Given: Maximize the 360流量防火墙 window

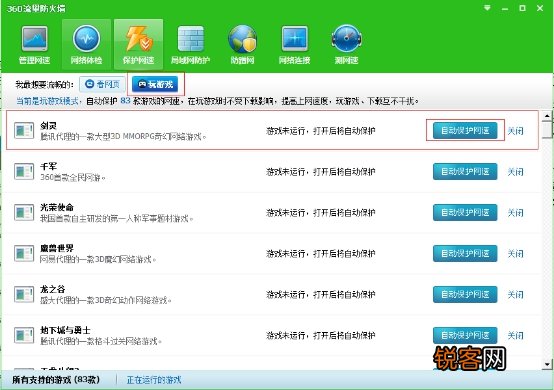Looking at the screenshot, I should (x=522, y=8).
